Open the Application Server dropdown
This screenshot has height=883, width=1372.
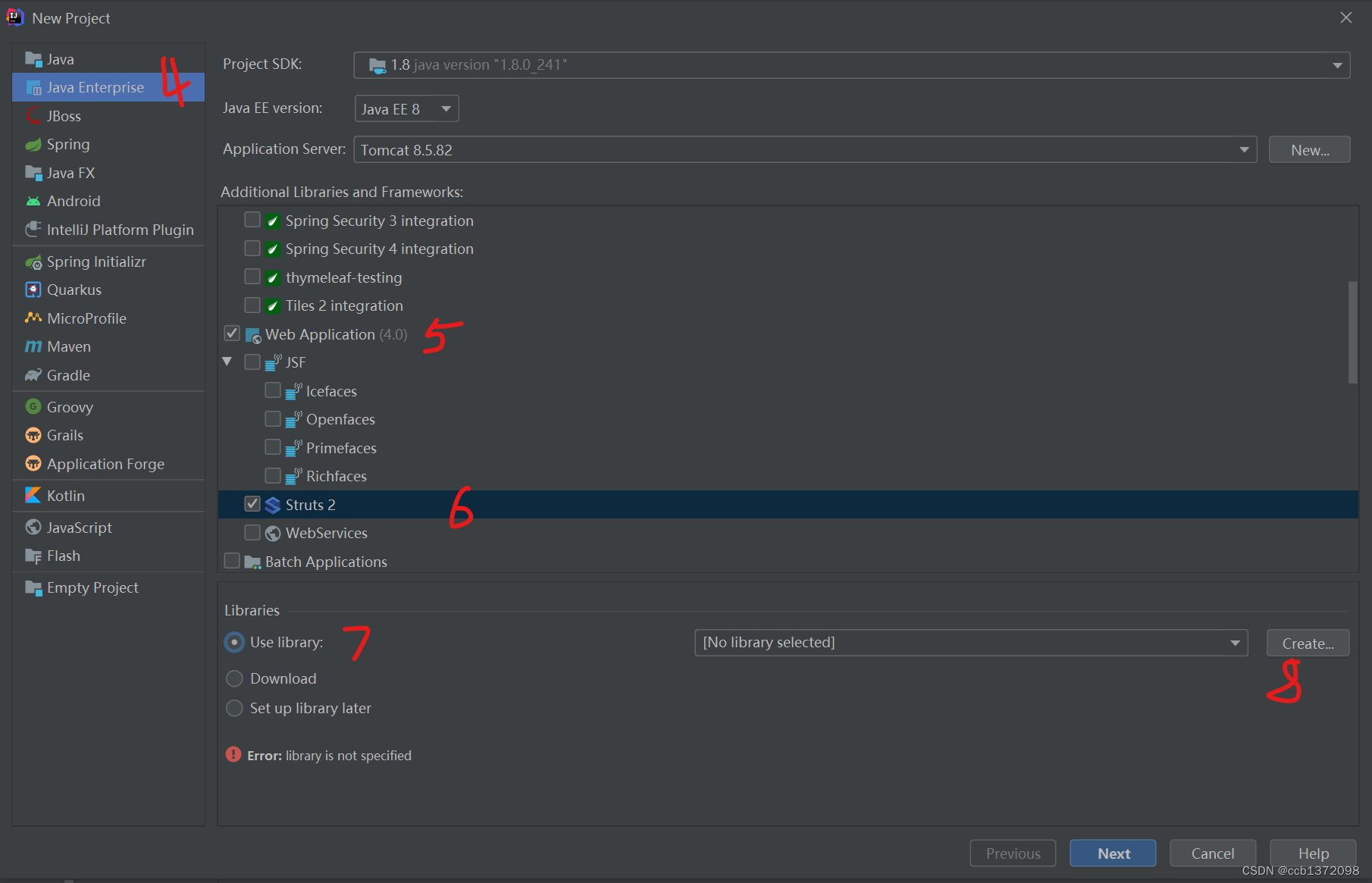click(805, 150)
